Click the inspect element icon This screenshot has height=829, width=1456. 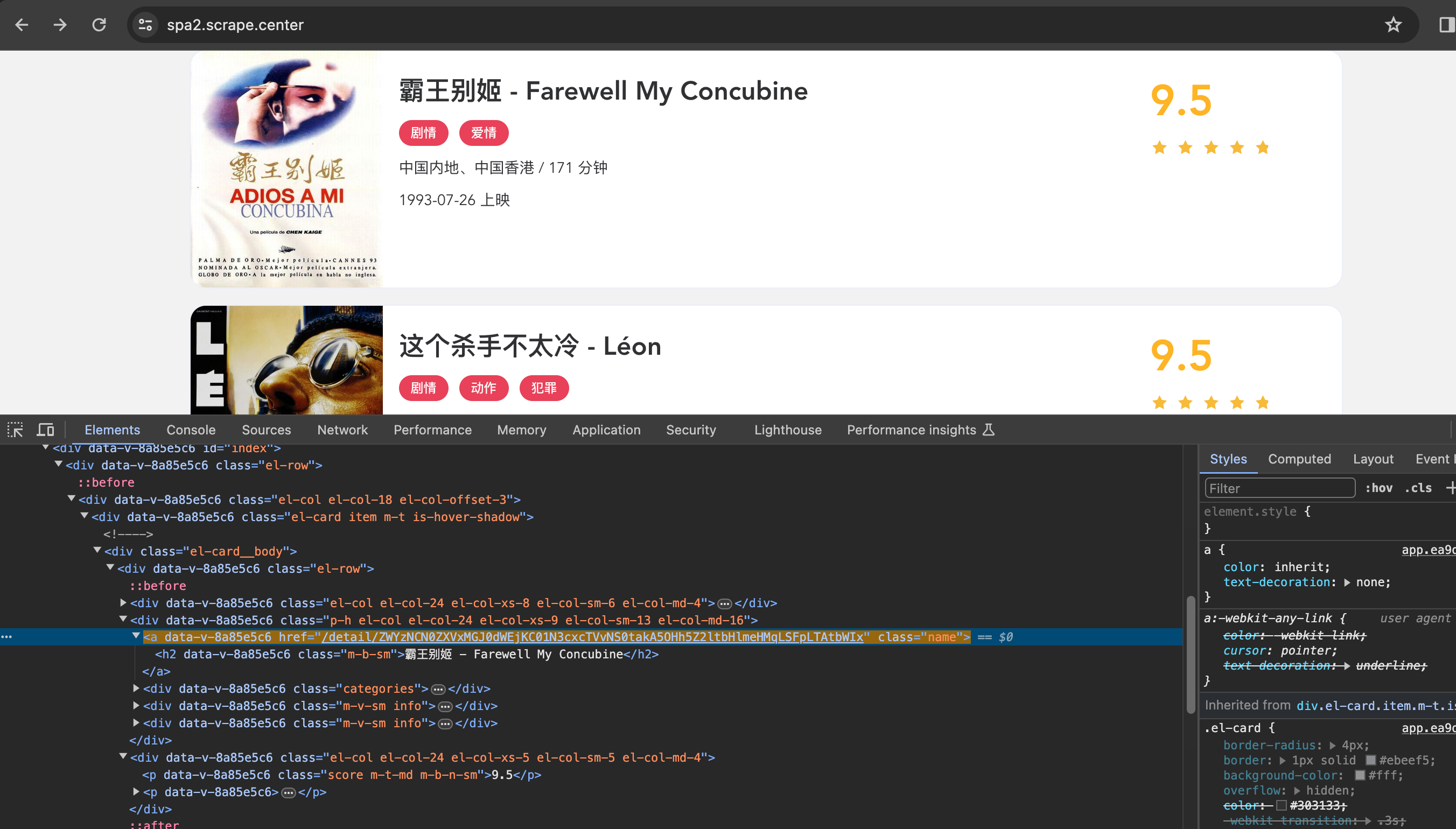(x=15, y=430)
